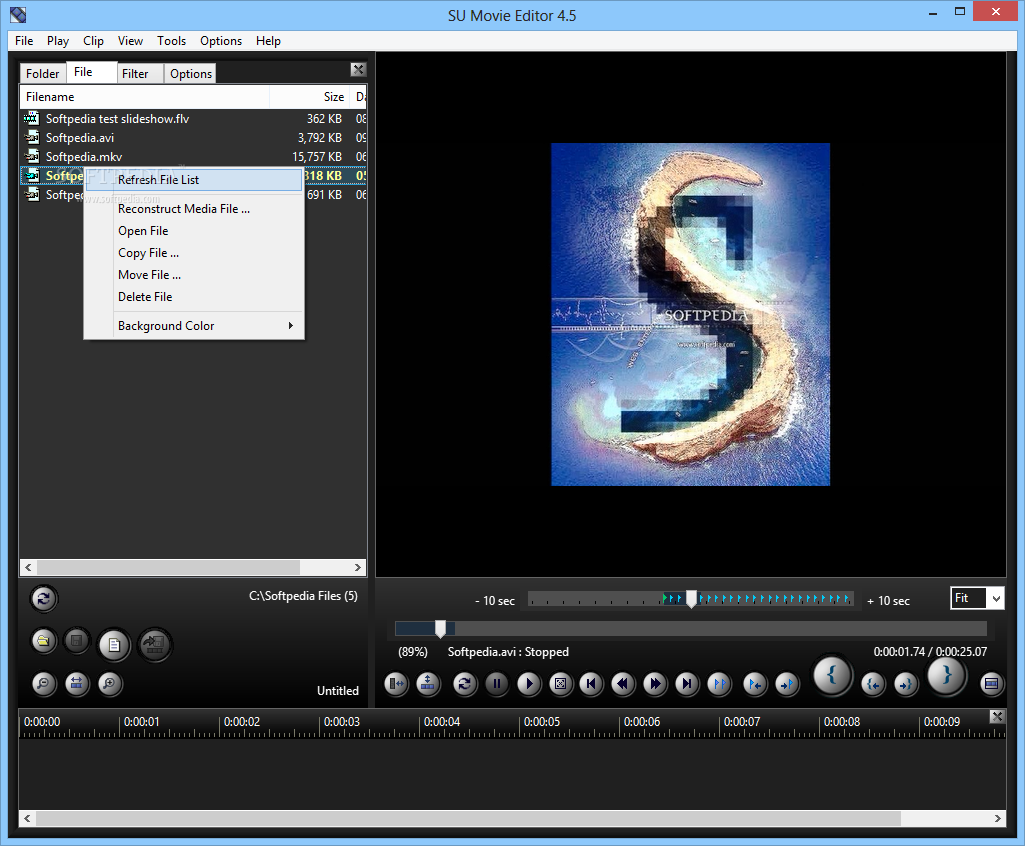The height and width of the screenshot is (846, 1025).
Task: Open project with the yellow folder icon
Action: 43,641
